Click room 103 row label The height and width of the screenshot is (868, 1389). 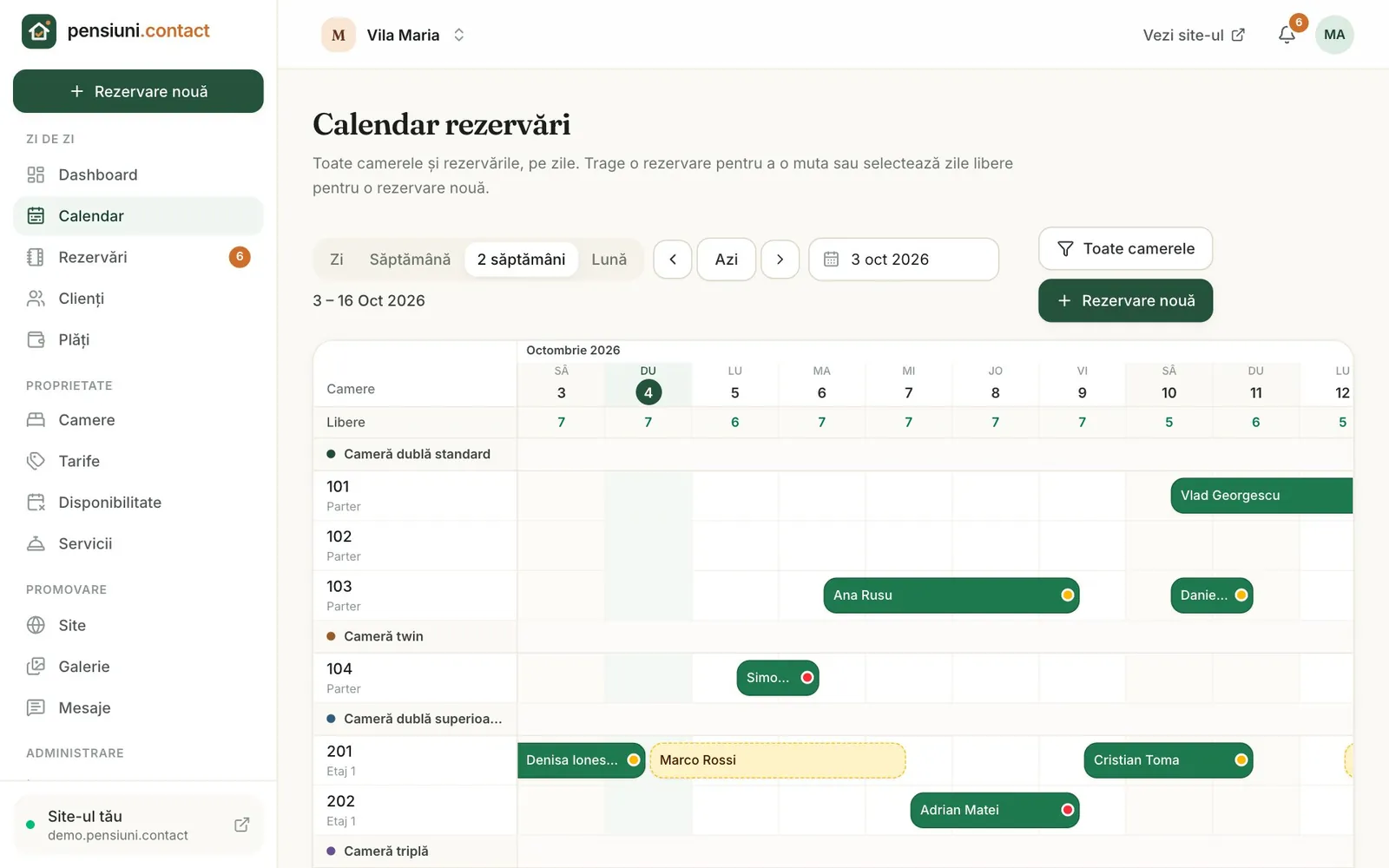click(415, 595)
